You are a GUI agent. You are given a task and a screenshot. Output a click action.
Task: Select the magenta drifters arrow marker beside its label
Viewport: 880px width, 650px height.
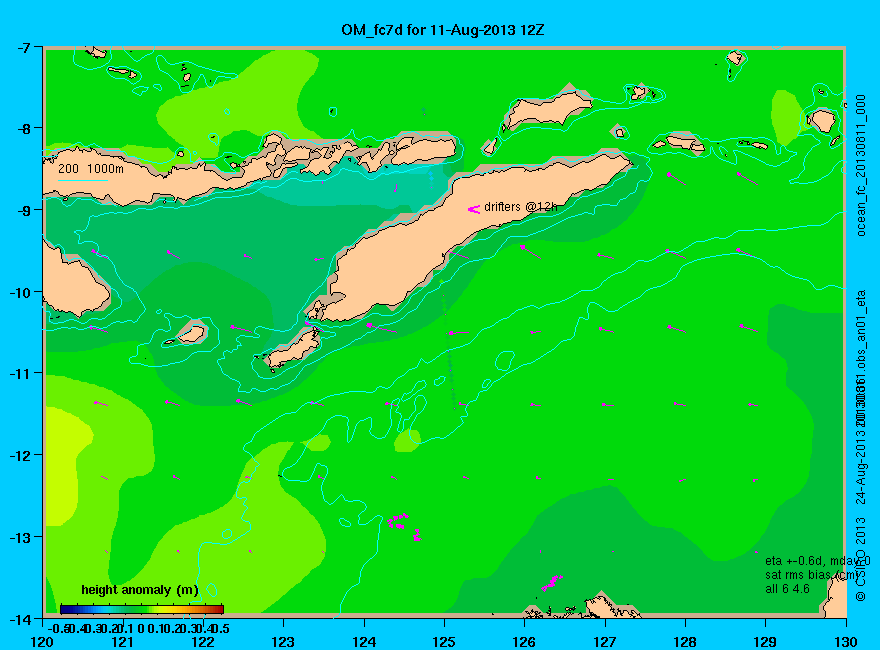(x=474, y=209)
